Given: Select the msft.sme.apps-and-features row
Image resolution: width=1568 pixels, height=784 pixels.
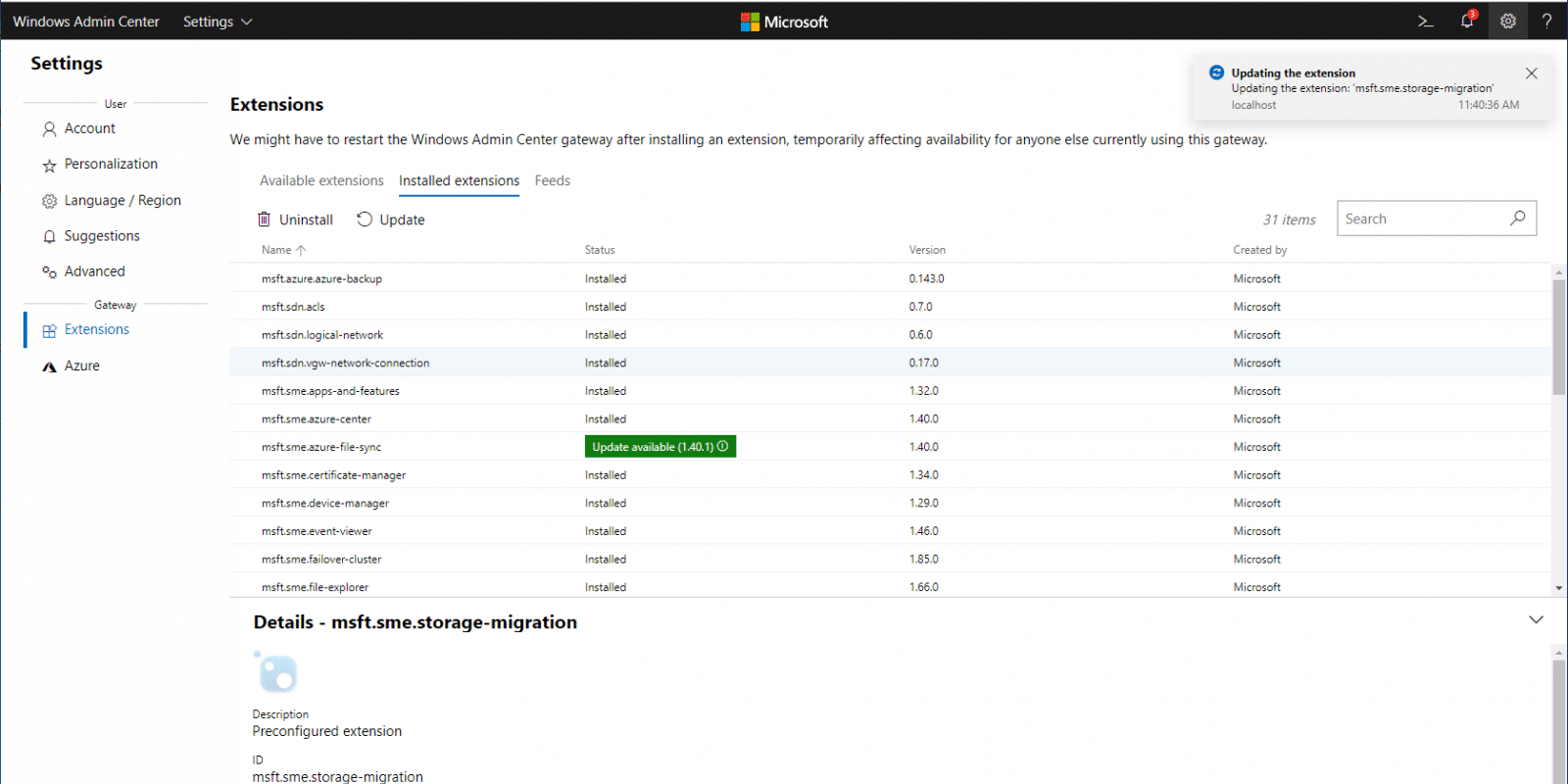Looking at the screenshot, I should tap(890, 390).
